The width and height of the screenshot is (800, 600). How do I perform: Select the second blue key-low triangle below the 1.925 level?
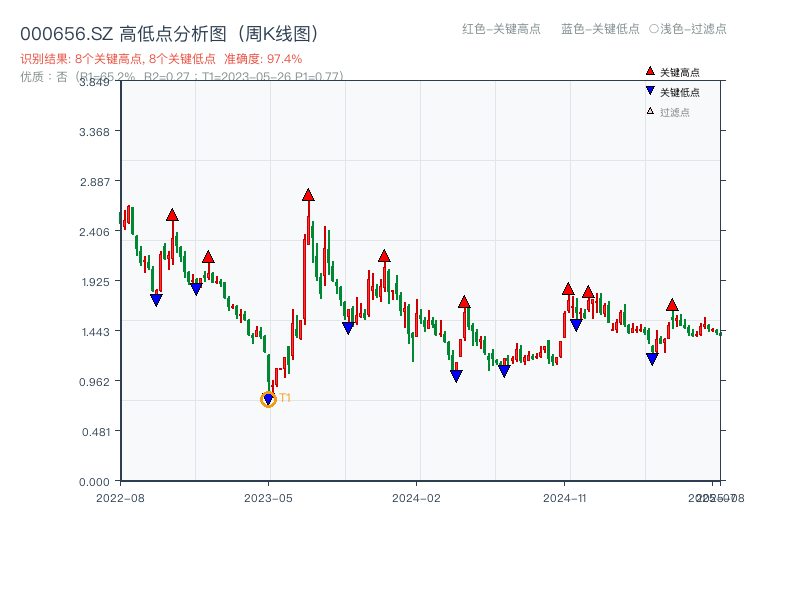coord(196,289)
